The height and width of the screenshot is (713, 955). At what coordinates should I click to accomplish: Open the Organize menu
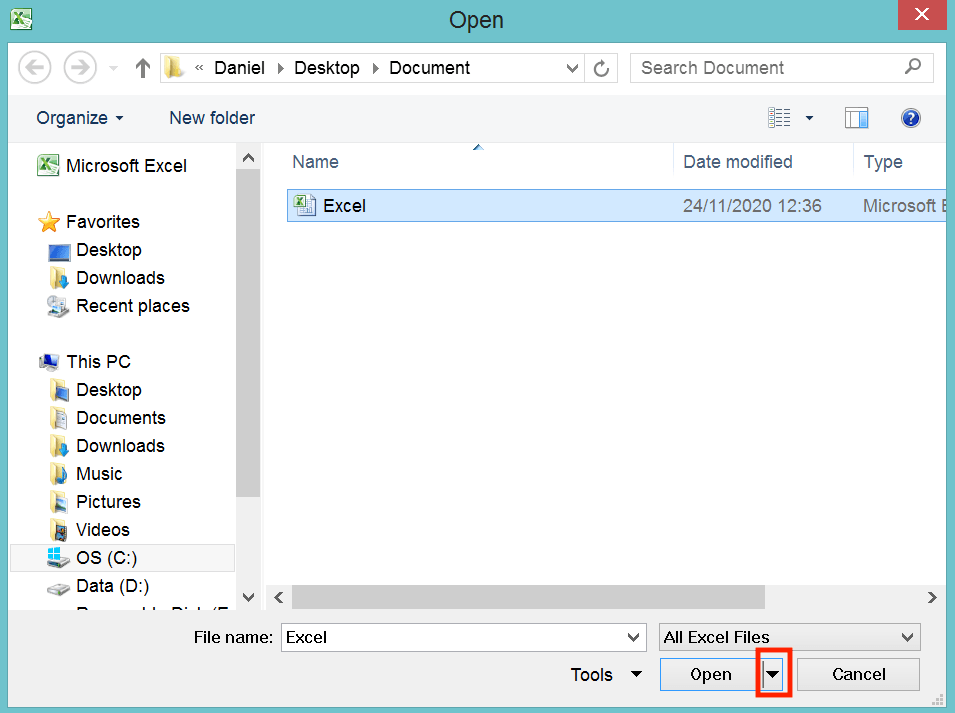click(80, 118)
